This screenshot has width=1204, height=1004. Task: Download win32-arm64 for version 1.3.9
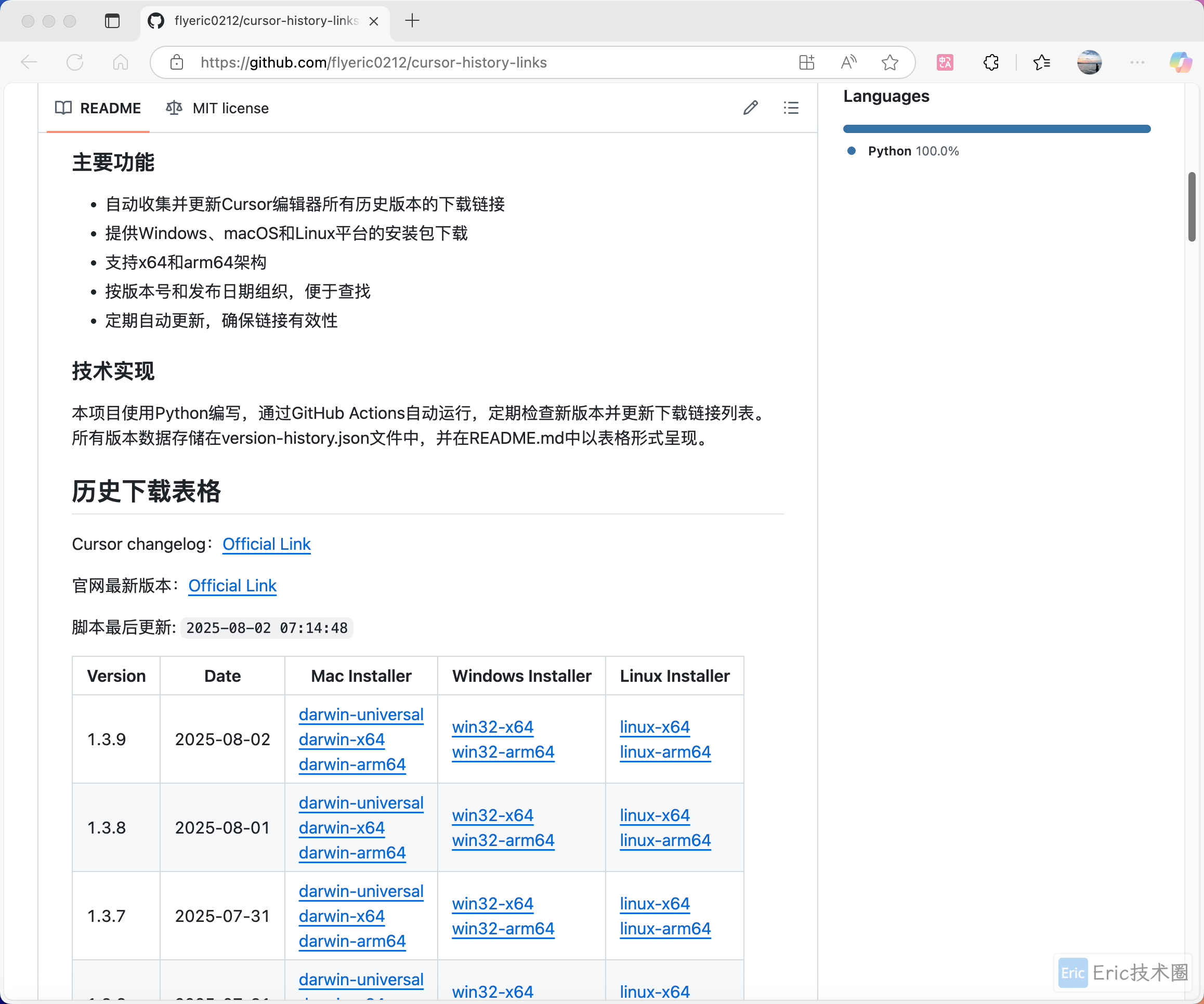503,752
